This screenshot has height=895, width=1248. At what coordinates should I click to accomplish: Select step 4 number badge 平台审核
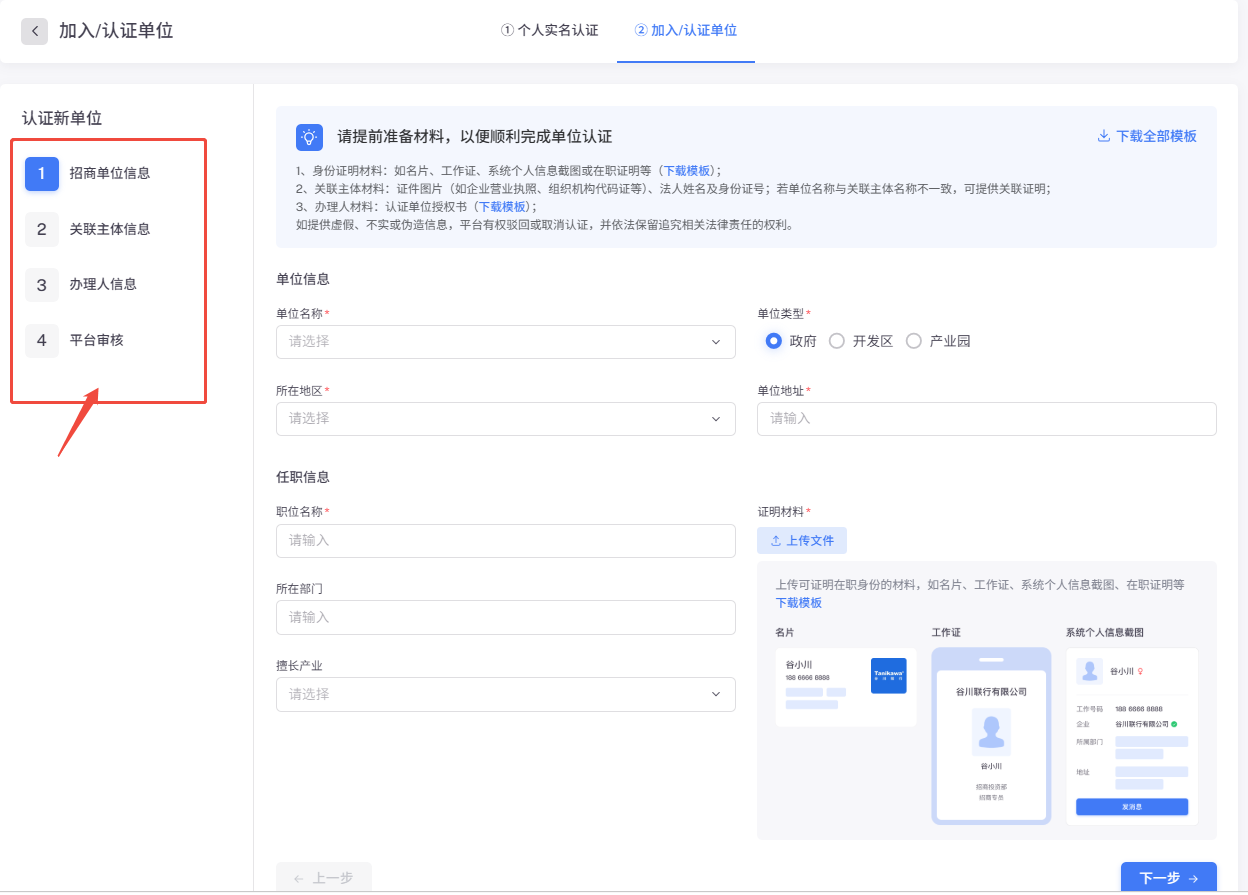point(42,341)
